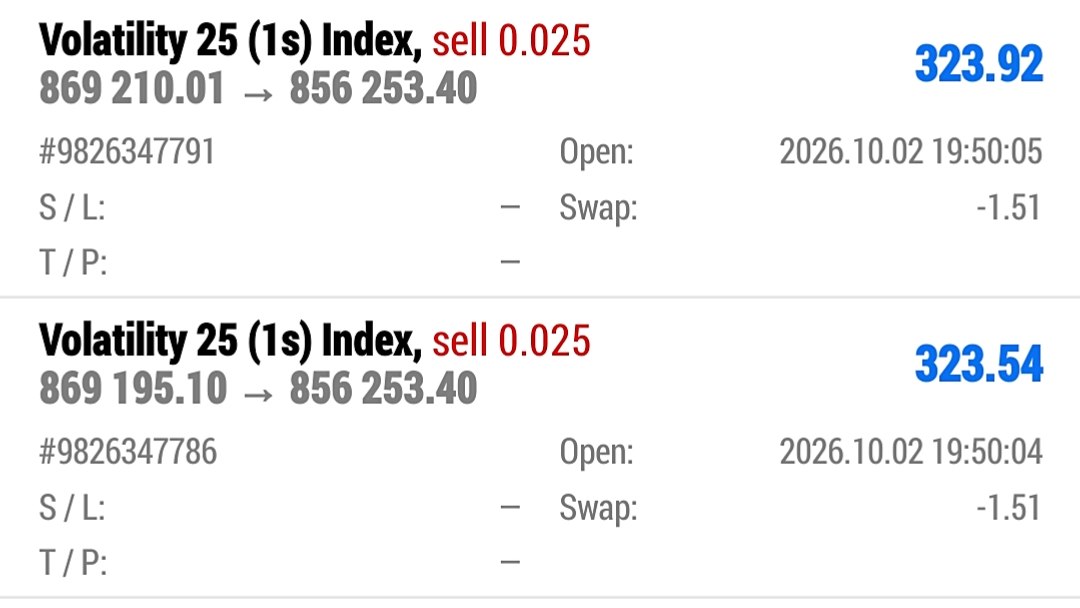Select first Volatility 25 (1s) Index position title
Viewport: 1080px width, 608px height.
230,40
